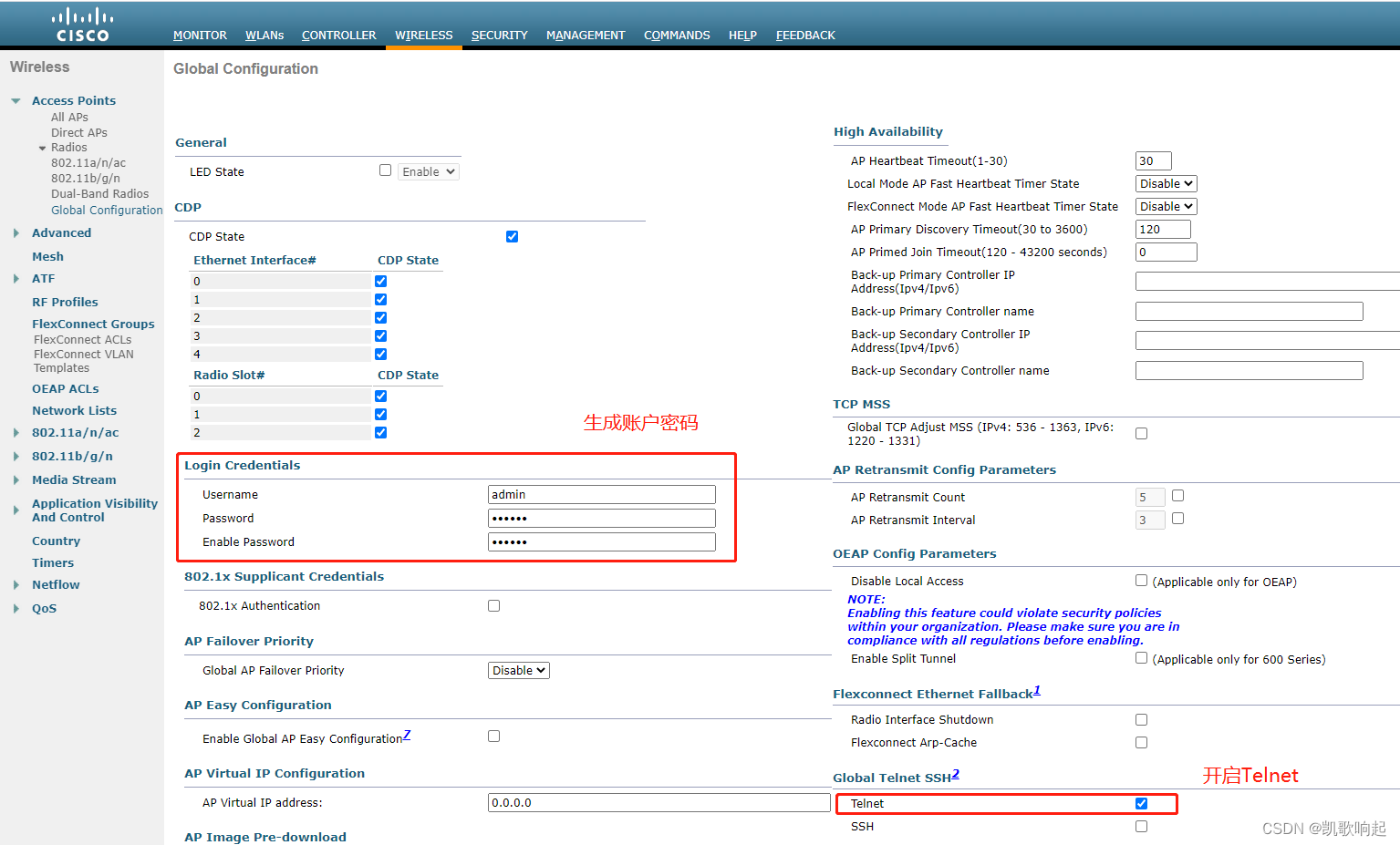Click the Enable Password field
The image size is (1400, 845).
point(602,542)
